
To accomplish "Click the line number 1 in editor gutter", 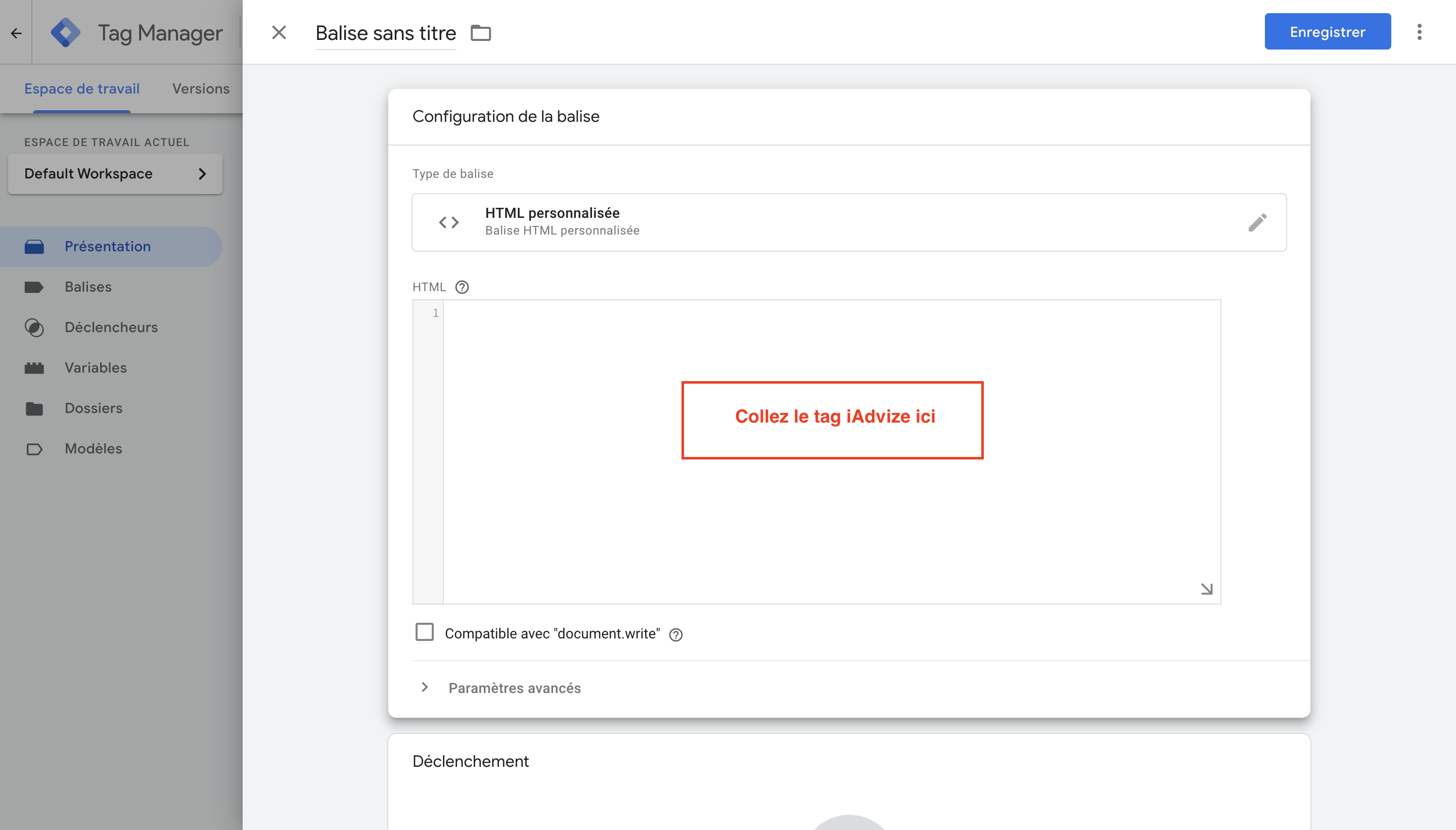I will [x=436, y=313].
